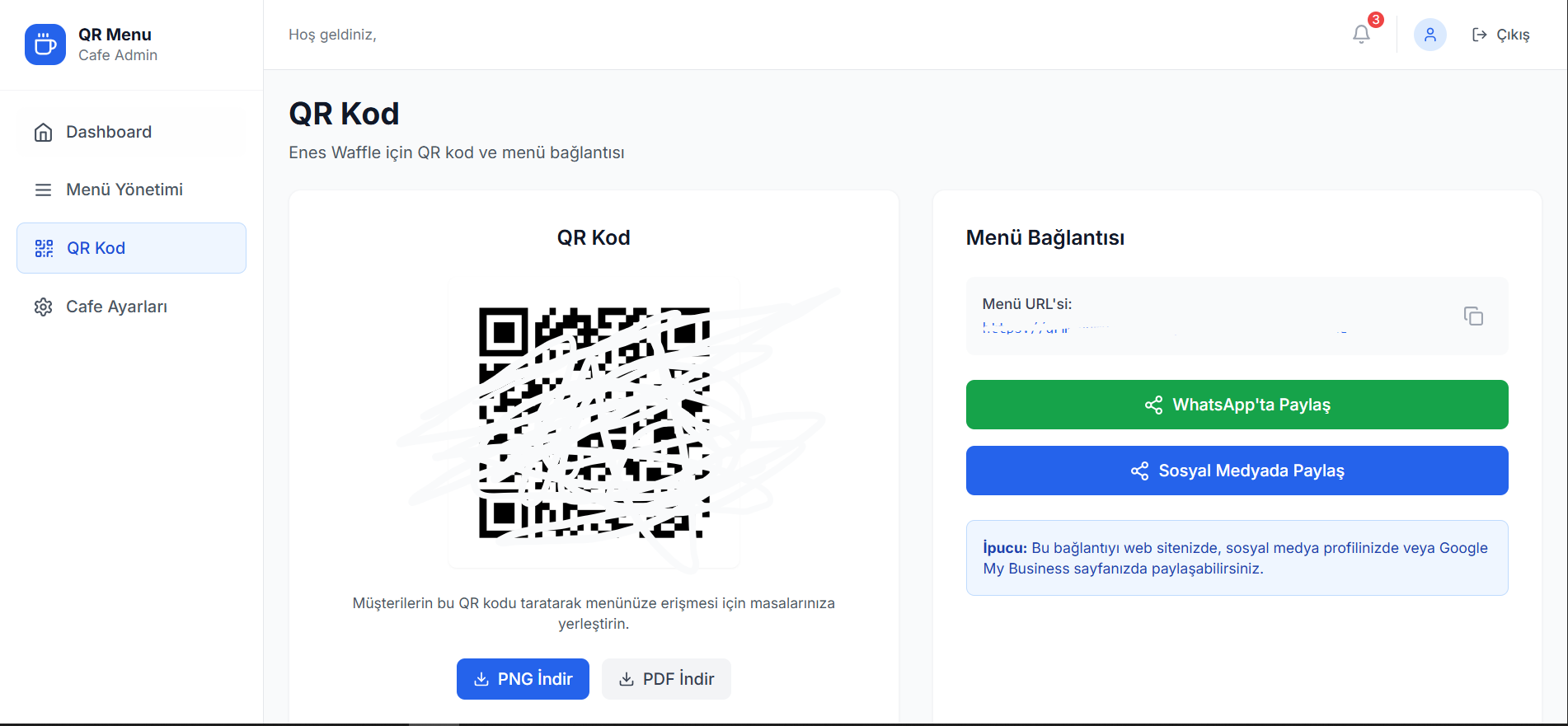Click the QR Kod sidebar icon
This screenshot has width=1568, height=726.
[x=45, y=248]
